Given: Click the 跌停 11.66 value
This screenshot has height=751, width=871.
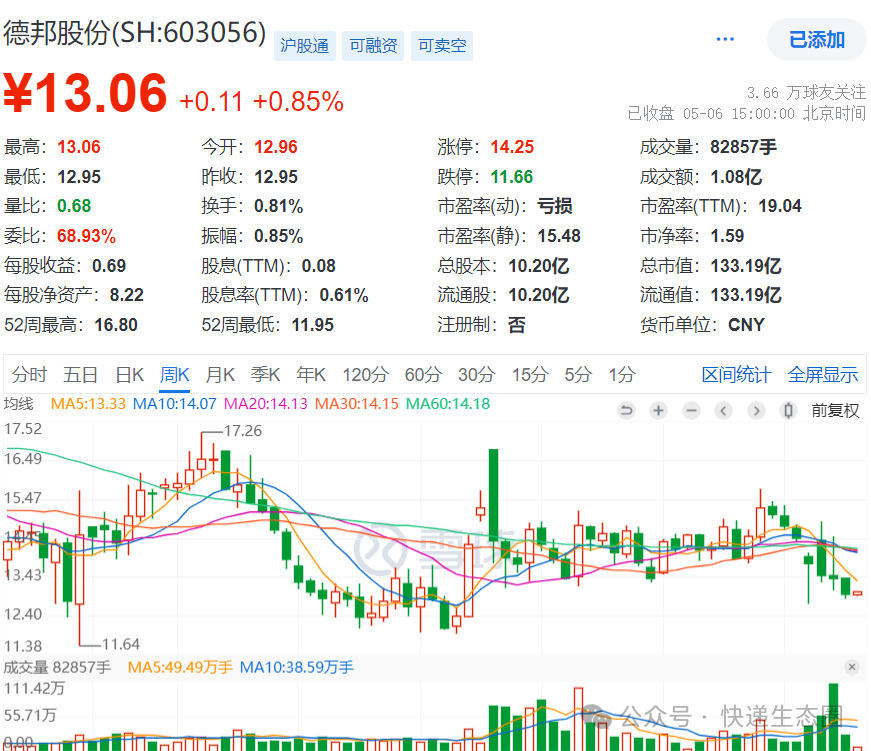Looking at the screenshot, I should 512,177.
